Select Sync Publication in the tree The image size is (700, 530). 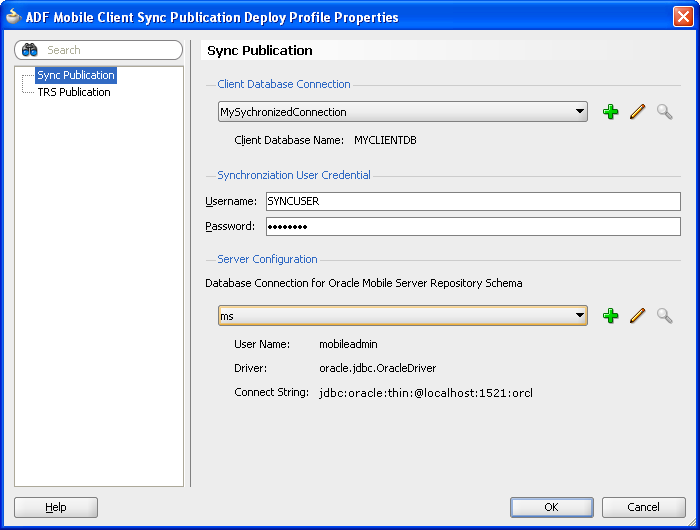pos(76,75)
